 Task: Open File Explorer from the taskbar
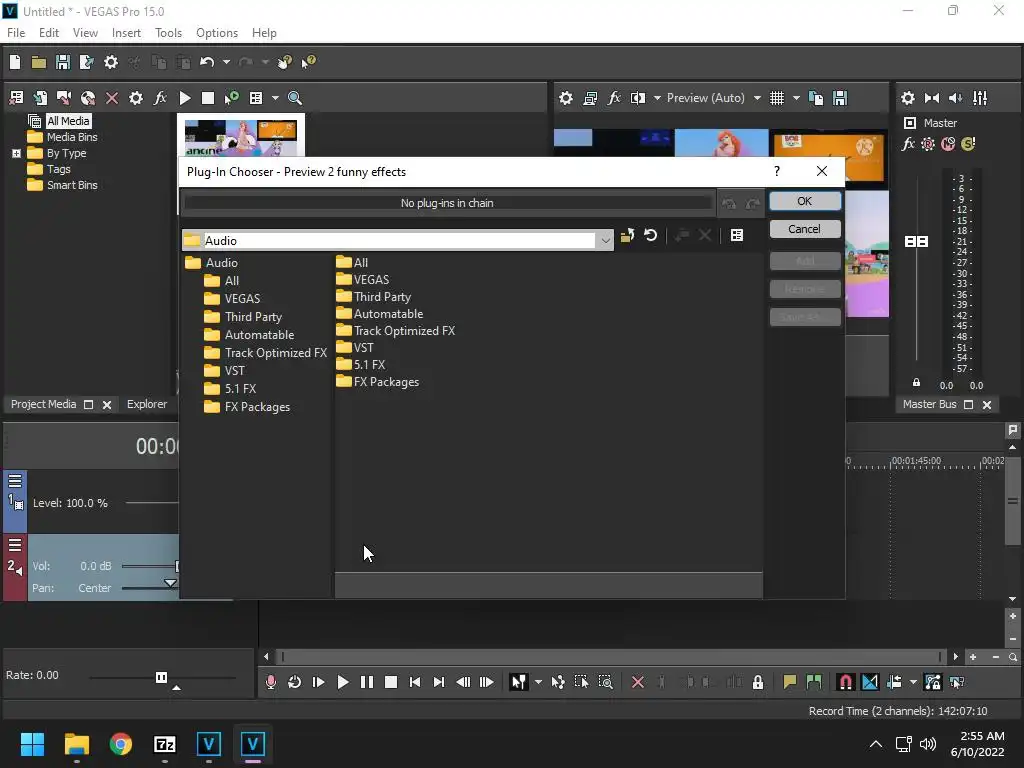point(76,744)
